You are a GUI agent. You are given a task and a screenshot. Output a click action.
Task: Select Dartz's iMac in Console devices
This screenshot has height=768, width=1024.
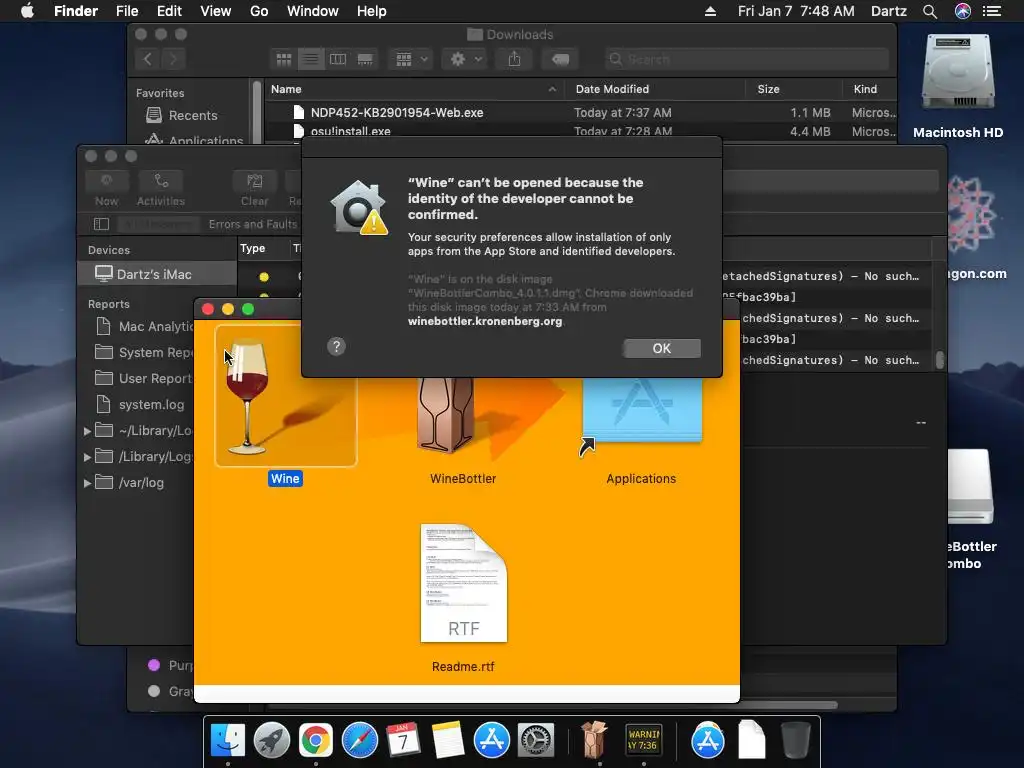(157, 274)
